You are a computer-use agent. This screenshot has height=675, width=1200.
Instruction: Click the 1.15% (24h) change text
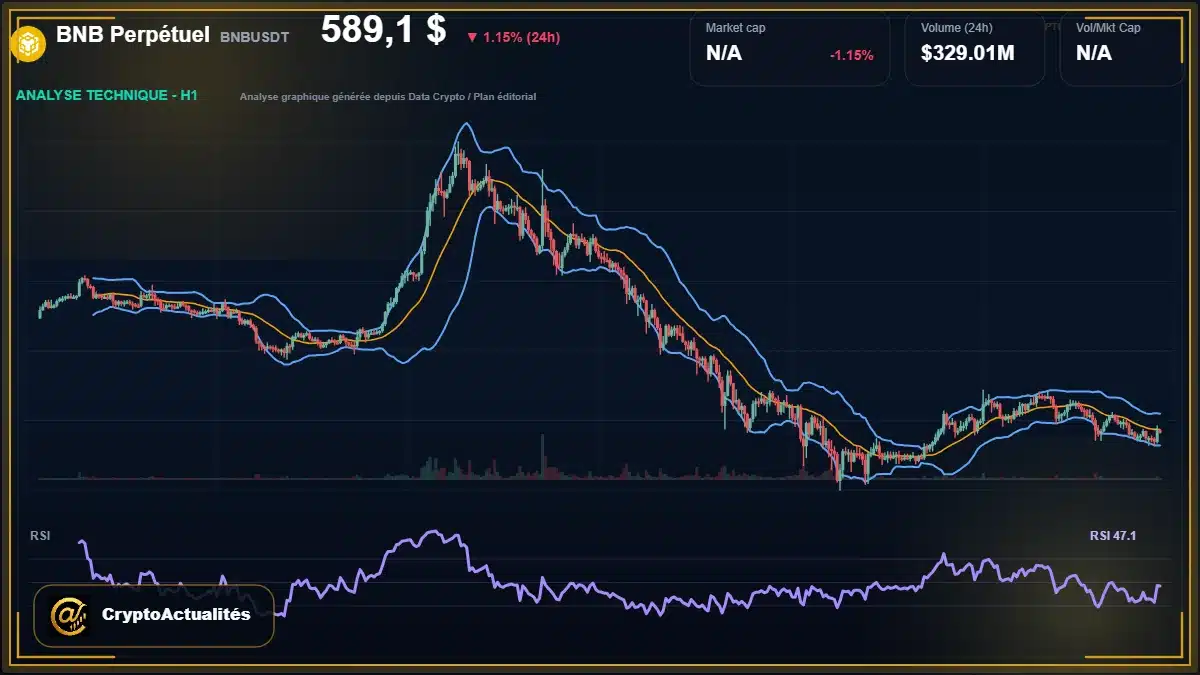pos(521,38)
